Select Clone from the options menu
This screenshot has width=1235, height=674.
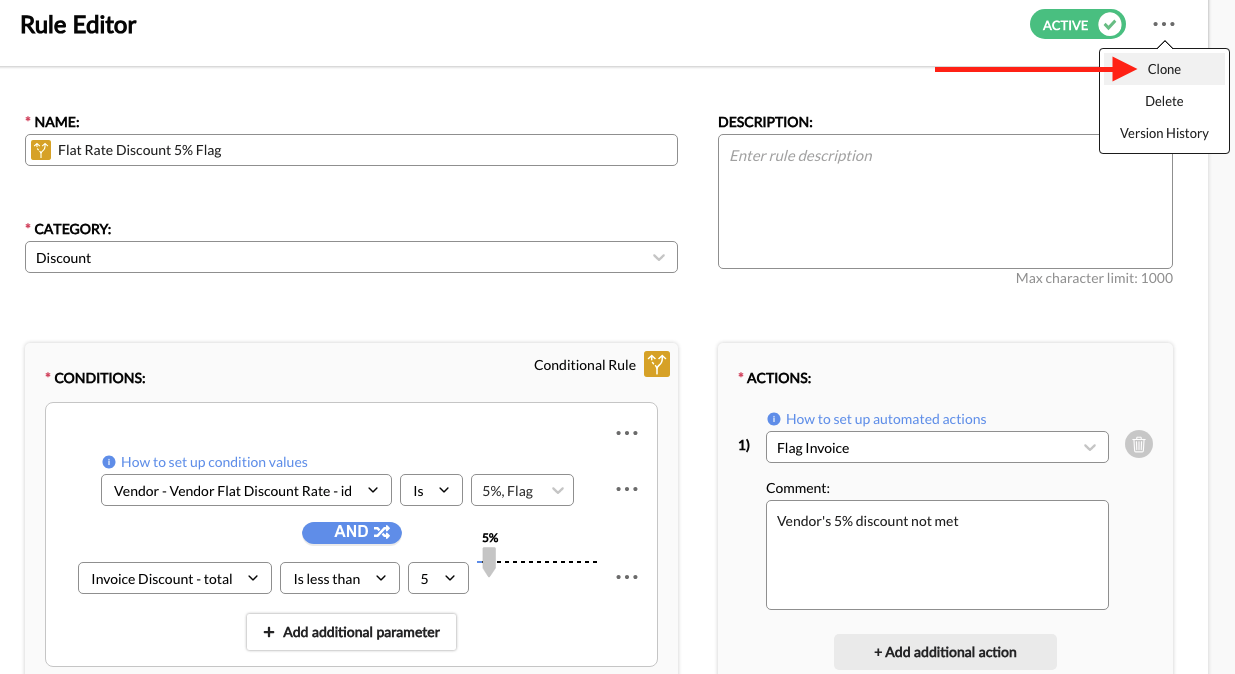point(1164,69)
